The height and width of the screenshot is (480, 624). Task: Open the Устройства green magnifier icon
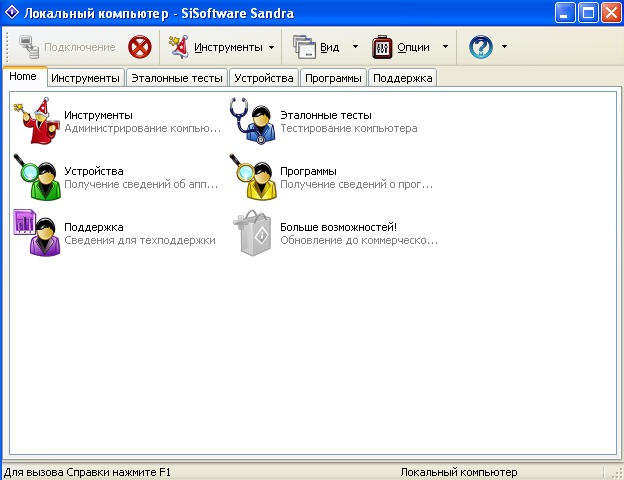tap(37, 177)
